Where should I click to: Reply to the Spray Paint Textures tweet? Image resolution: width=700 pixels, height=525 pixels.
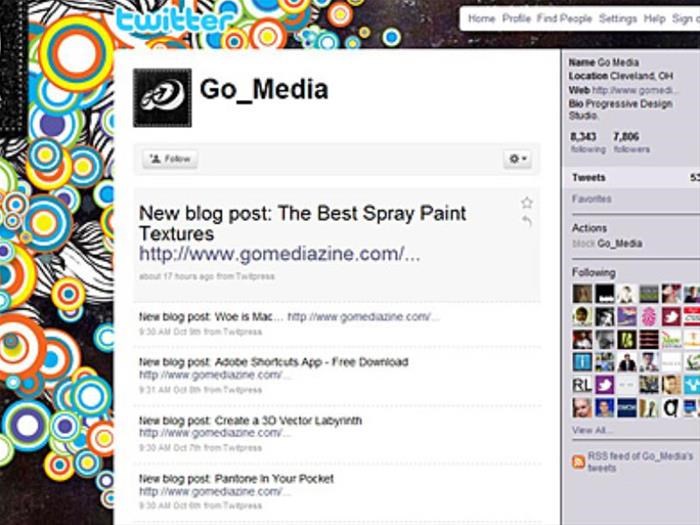[527, 221]
